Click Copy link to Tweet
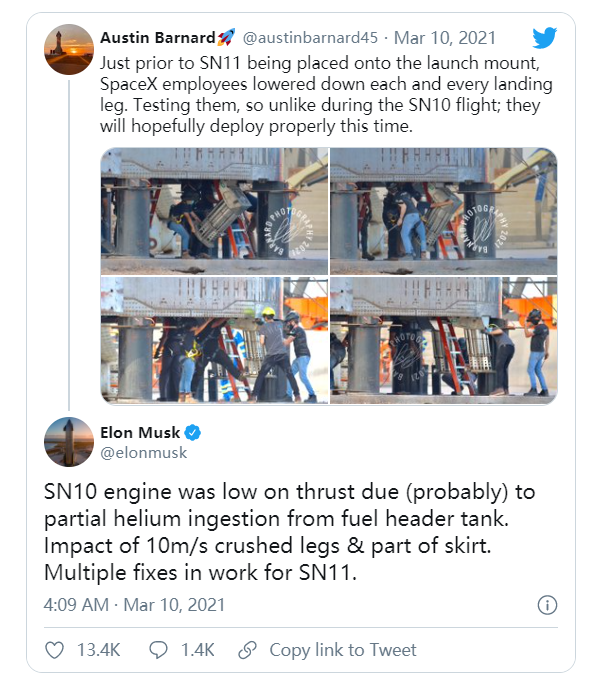 pyautogui.click(x=342, y=650)
